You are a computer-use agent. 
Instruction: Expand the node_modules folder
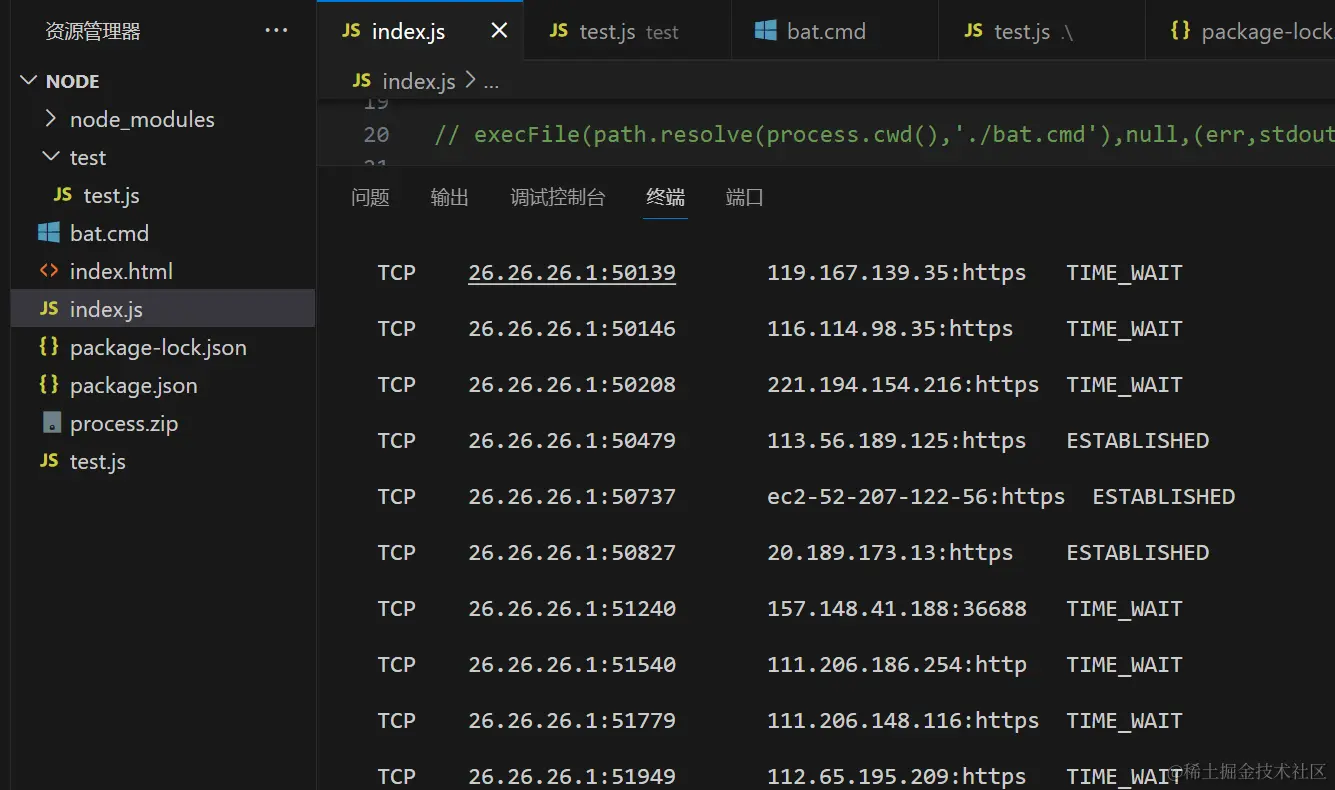coord(51,119)
